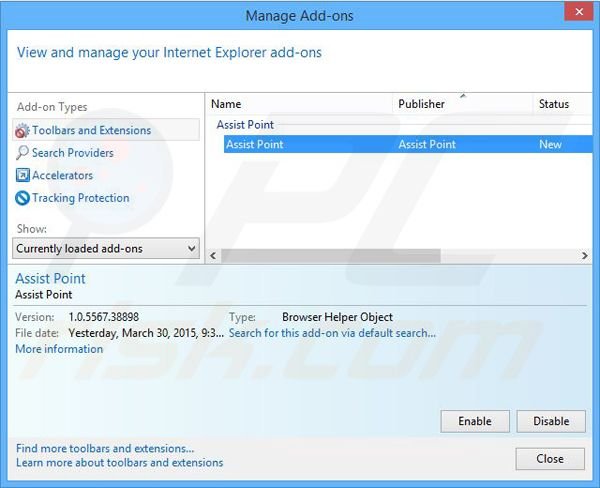The image size is (600, 488).
Task: Click Assist Point publisher cell in row
Action: 427,144
